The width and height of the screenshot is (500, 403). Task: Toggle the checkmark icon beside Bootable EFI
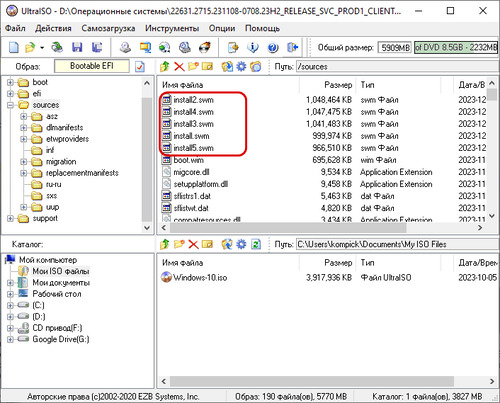140,67
